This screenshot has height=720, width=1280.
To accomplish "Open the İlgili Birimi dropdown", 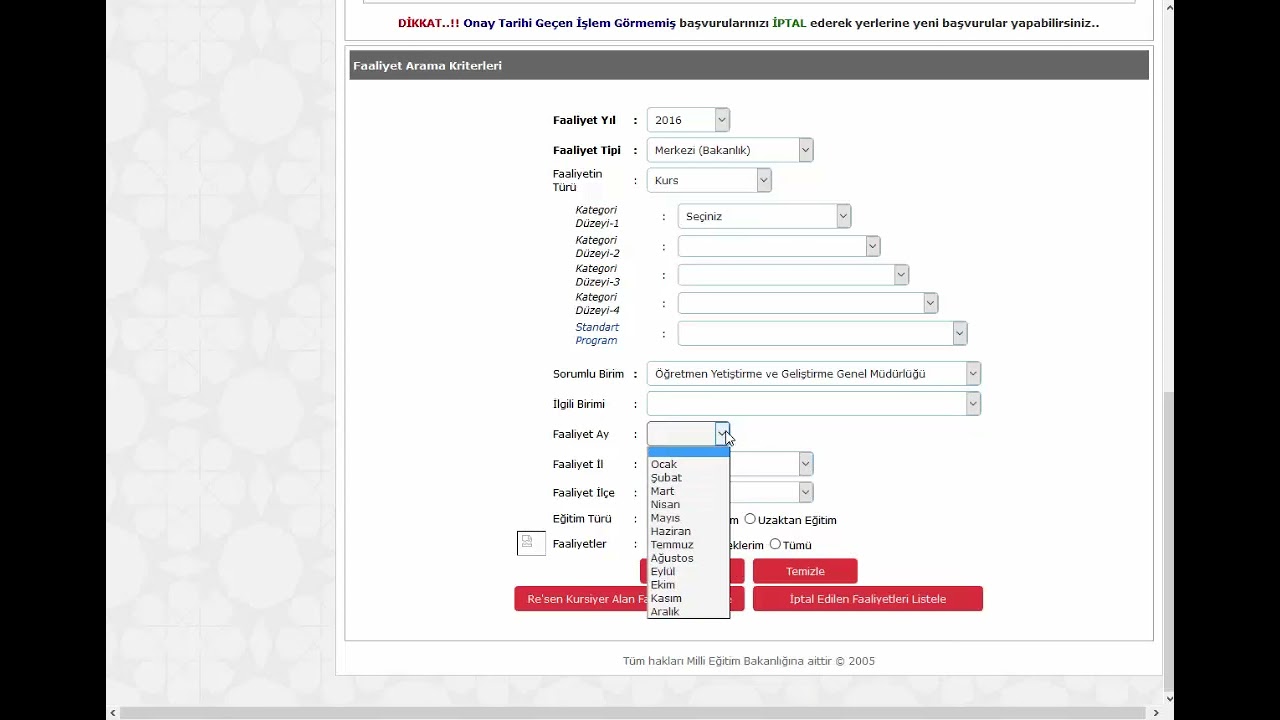I will click(x=813, y=404).
